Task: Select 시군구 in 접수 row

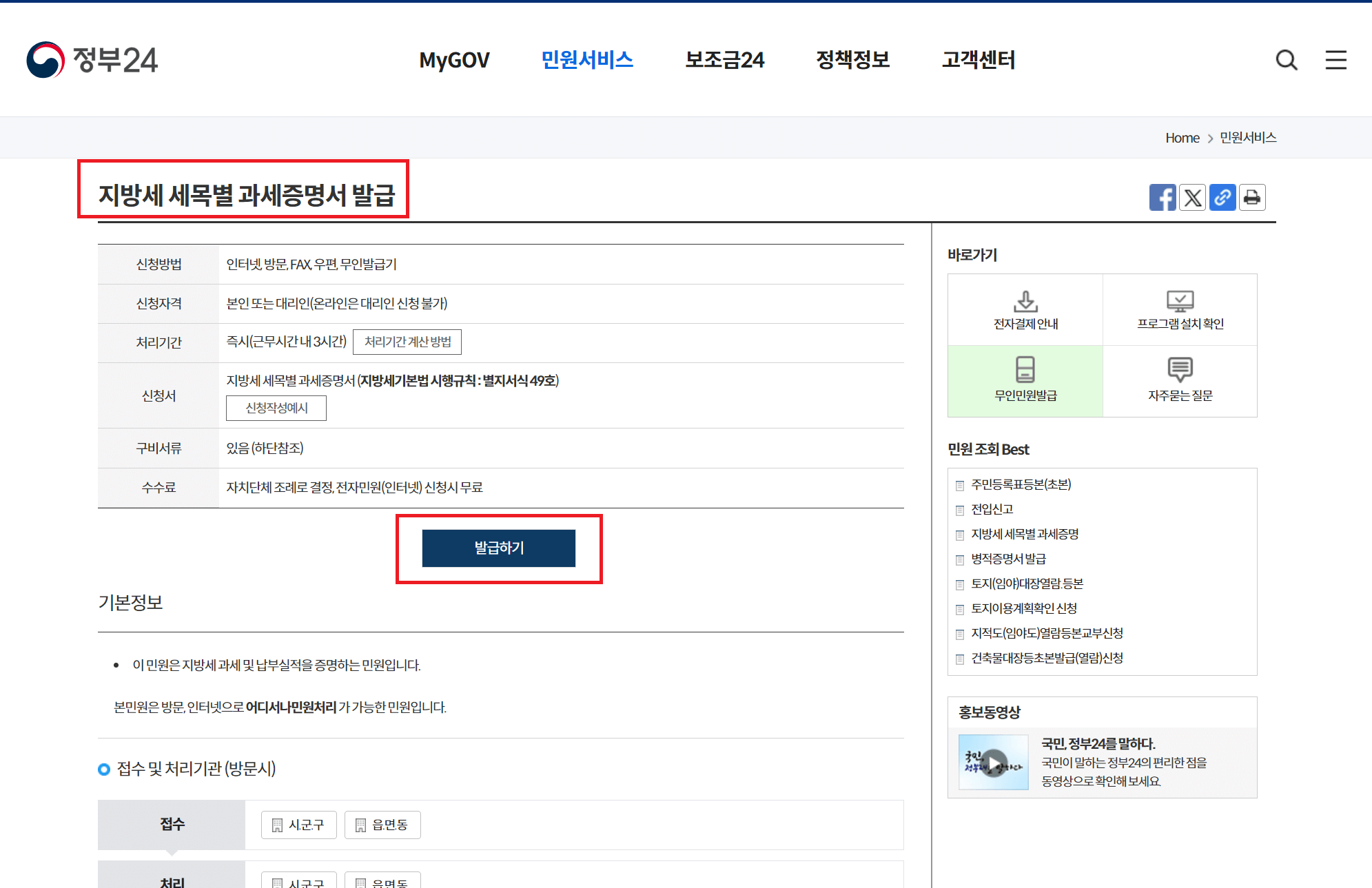Action: tap(298, 825)
